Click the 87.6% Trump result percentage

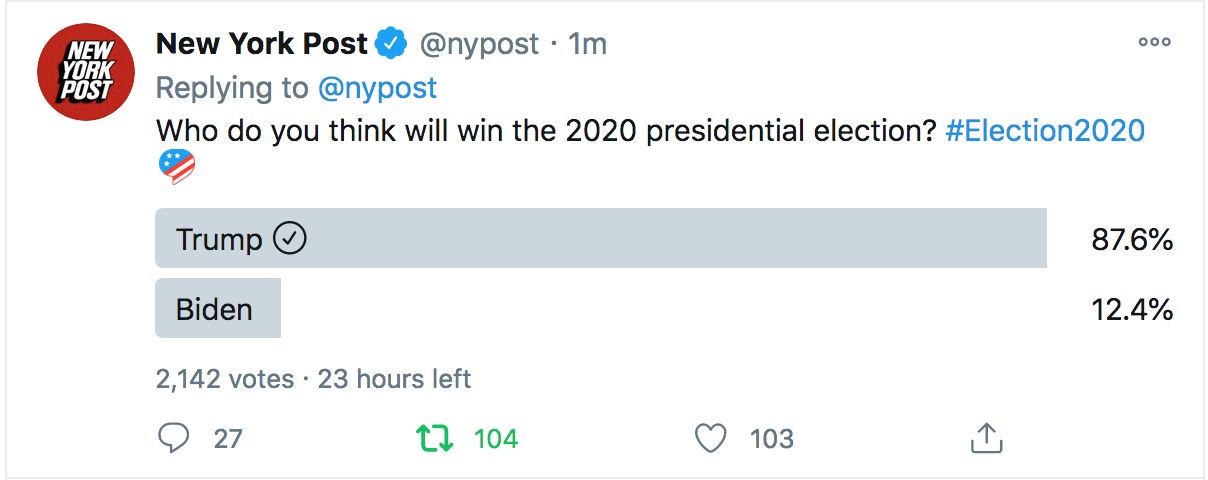[1132, 239]
